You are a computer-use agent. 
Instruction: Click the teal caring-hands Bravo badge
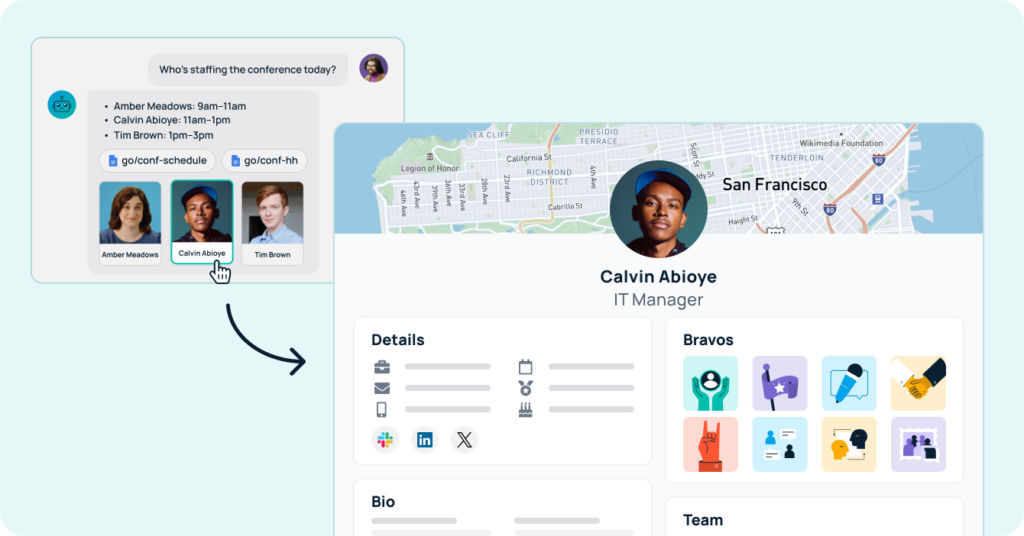click(711, 383)
